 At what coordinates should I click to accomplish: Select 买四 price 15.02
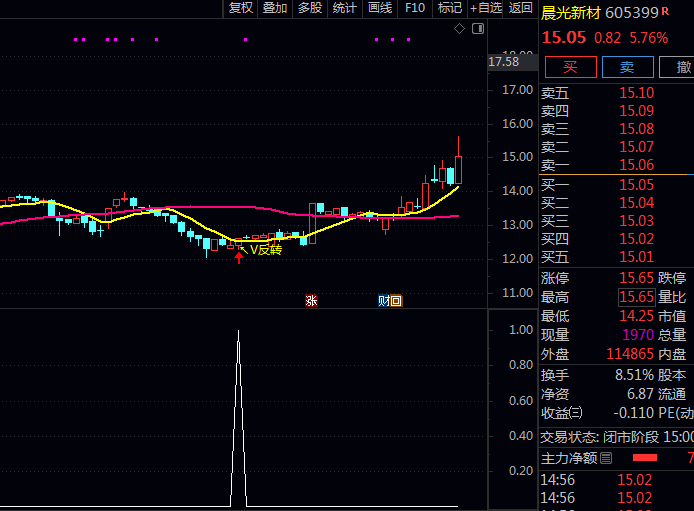636,239
